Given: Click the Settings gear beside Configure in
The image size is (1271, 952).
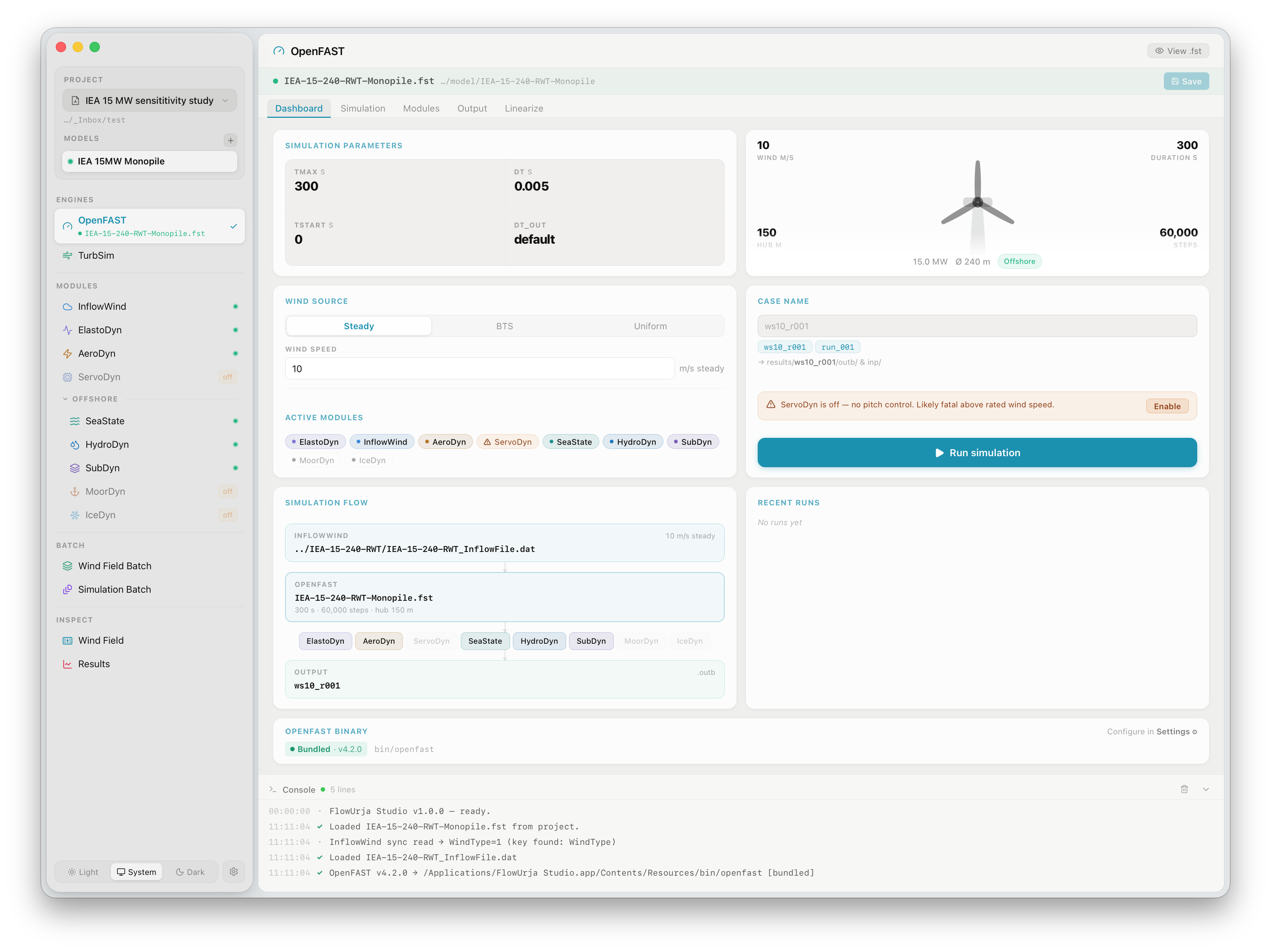Looking at the screenshot, I should click(x=1195, y=732).
